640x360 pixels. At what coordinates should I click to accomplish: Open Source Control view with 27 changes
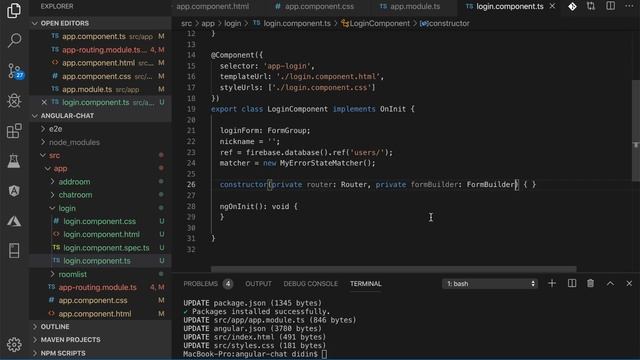click(15, 71)
